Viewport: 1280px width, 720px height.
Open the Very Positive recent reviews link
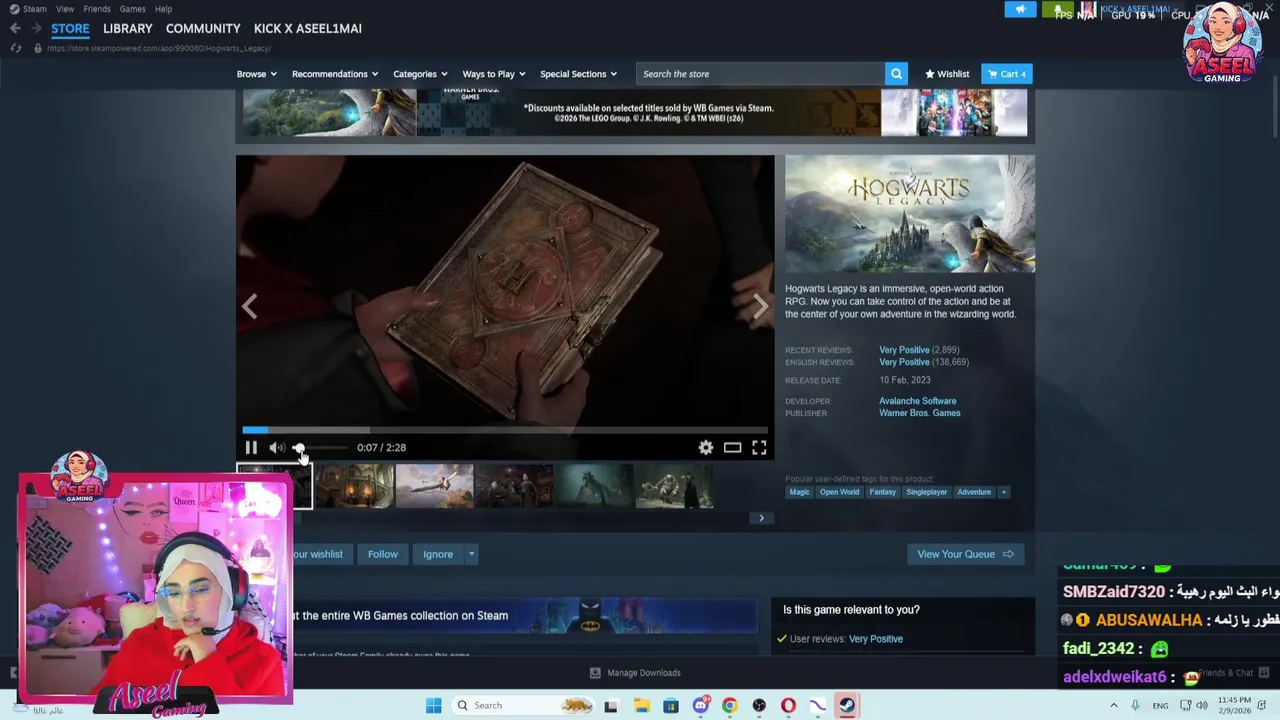(904, 350)
